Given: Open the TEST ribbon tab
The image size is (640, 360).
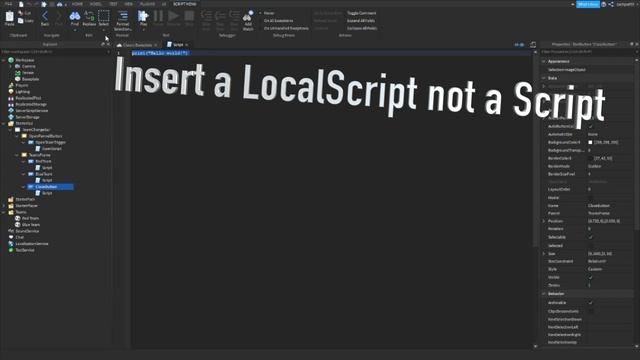Looking at the screenshot, I should click(x=113, y=4).
